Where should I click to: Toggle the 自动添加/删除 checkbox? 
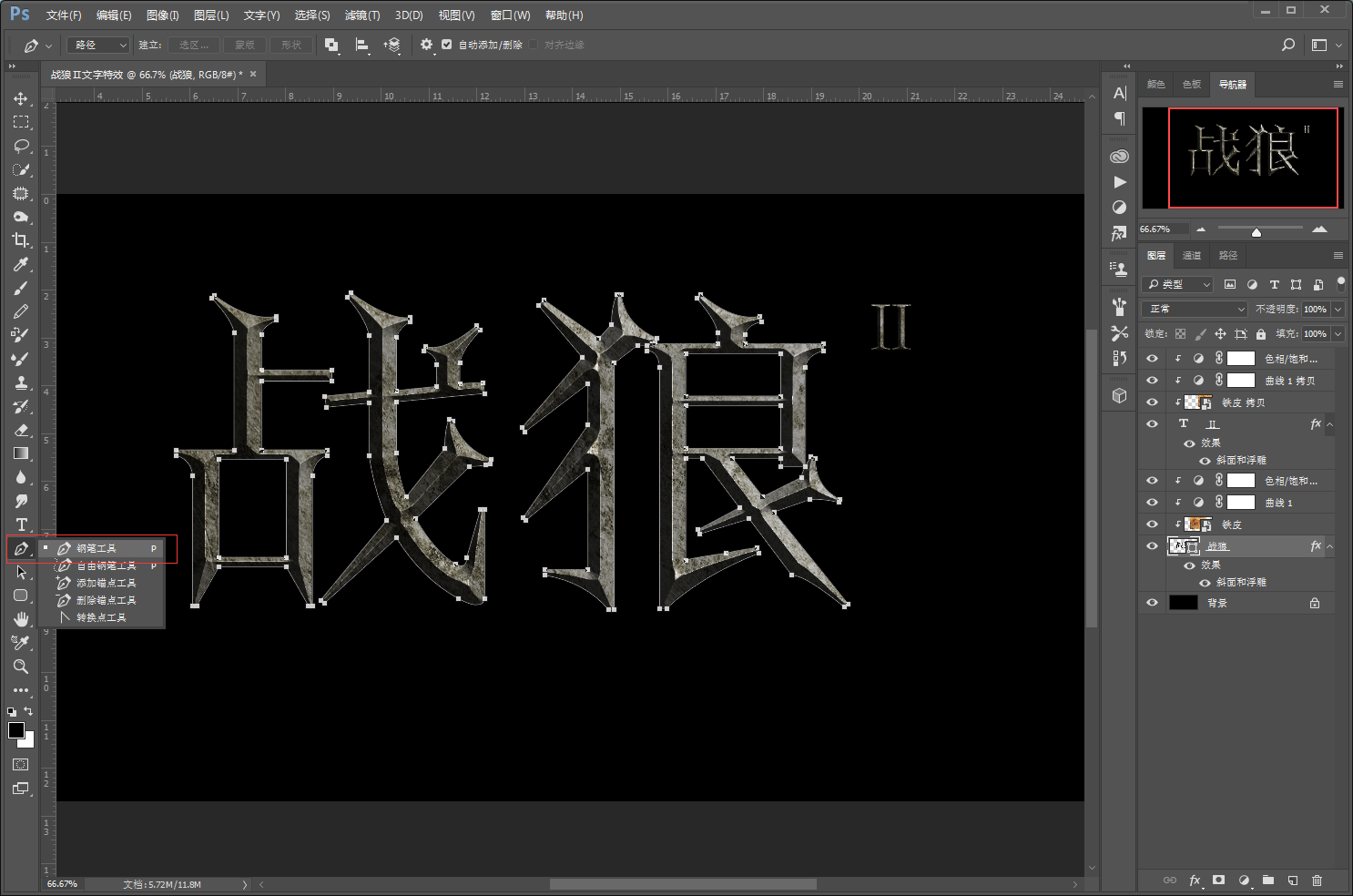446,45
